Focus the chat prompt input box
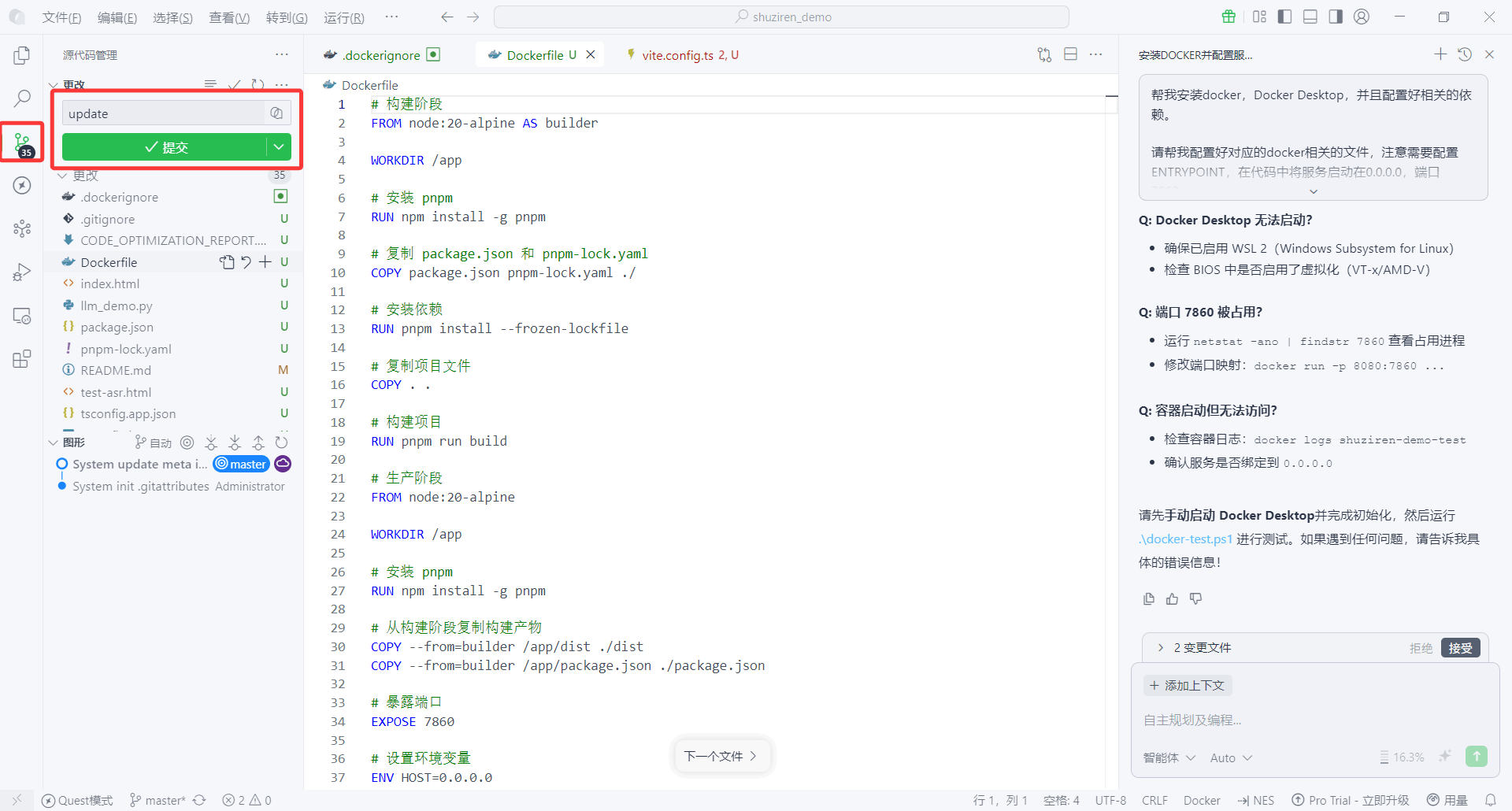 tap(1314, 720)
